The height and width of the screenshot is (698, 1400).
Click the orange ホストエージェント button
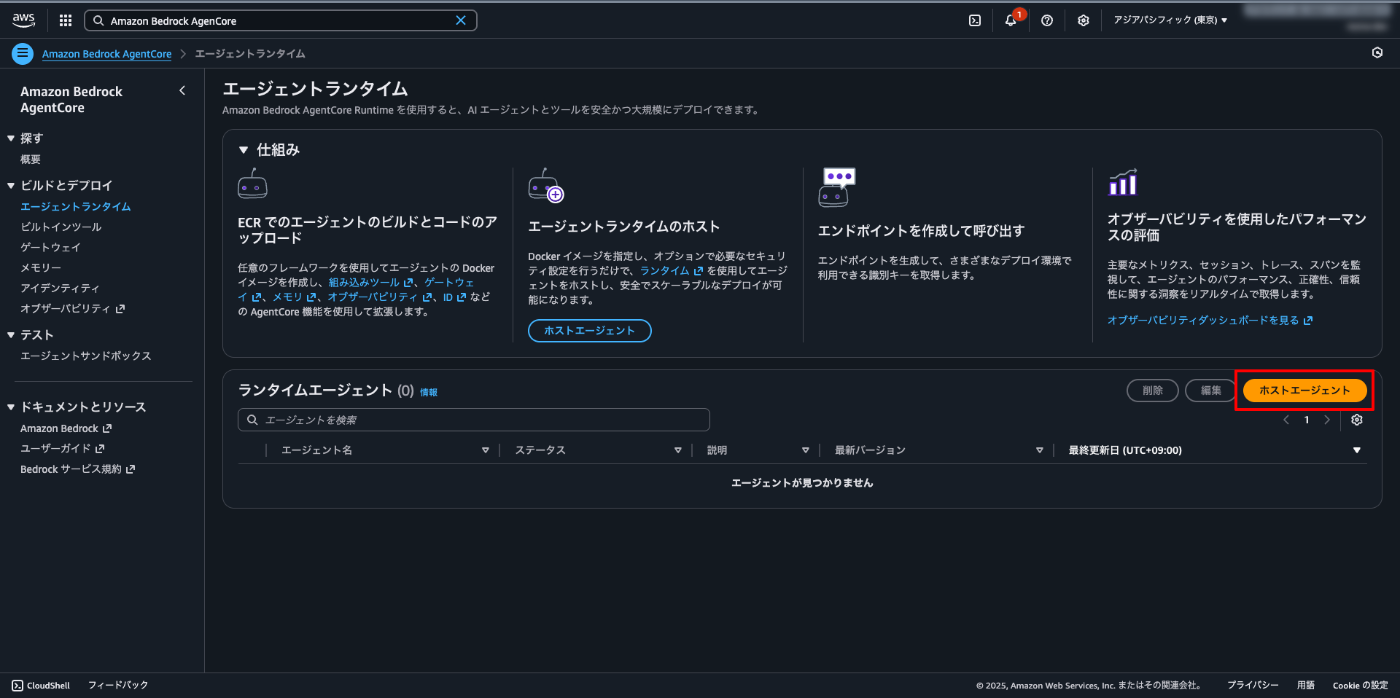1305,391
